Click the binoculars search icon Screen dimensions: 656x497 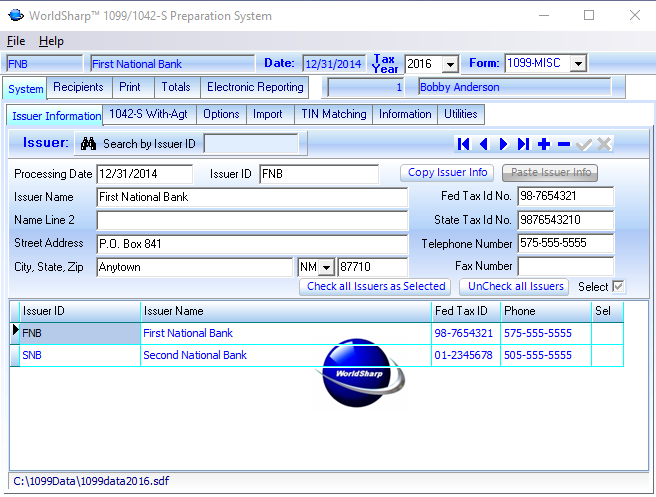click(x=88, y=144)
